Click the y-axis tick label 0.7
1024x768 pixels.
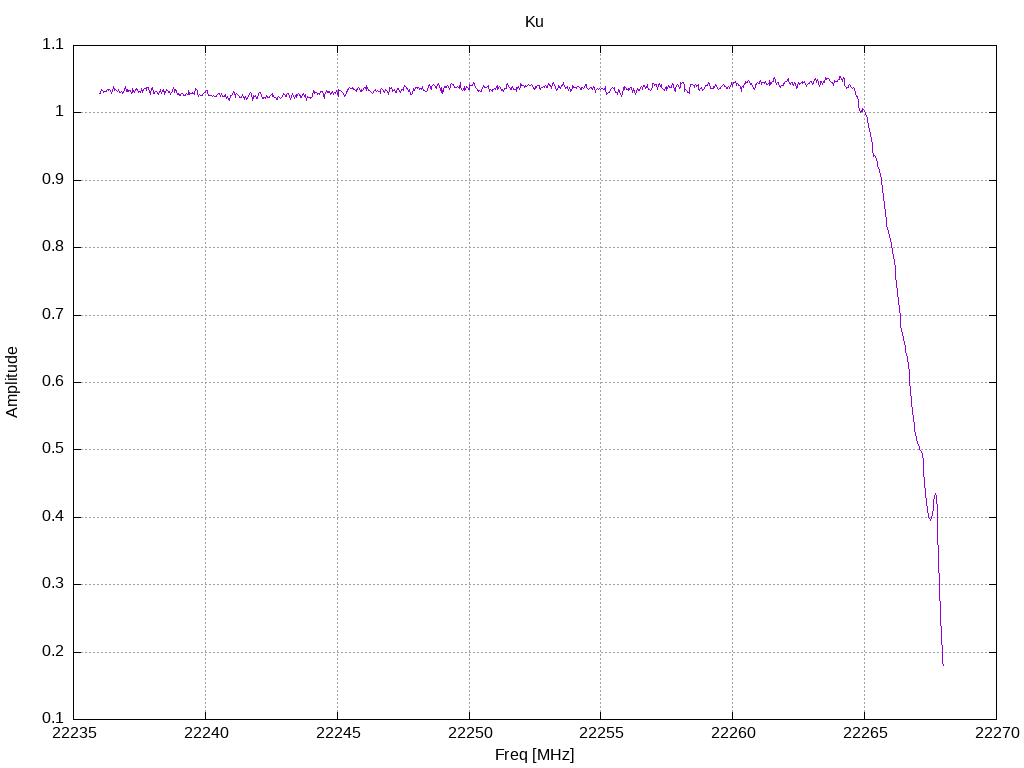click(53, 314)
